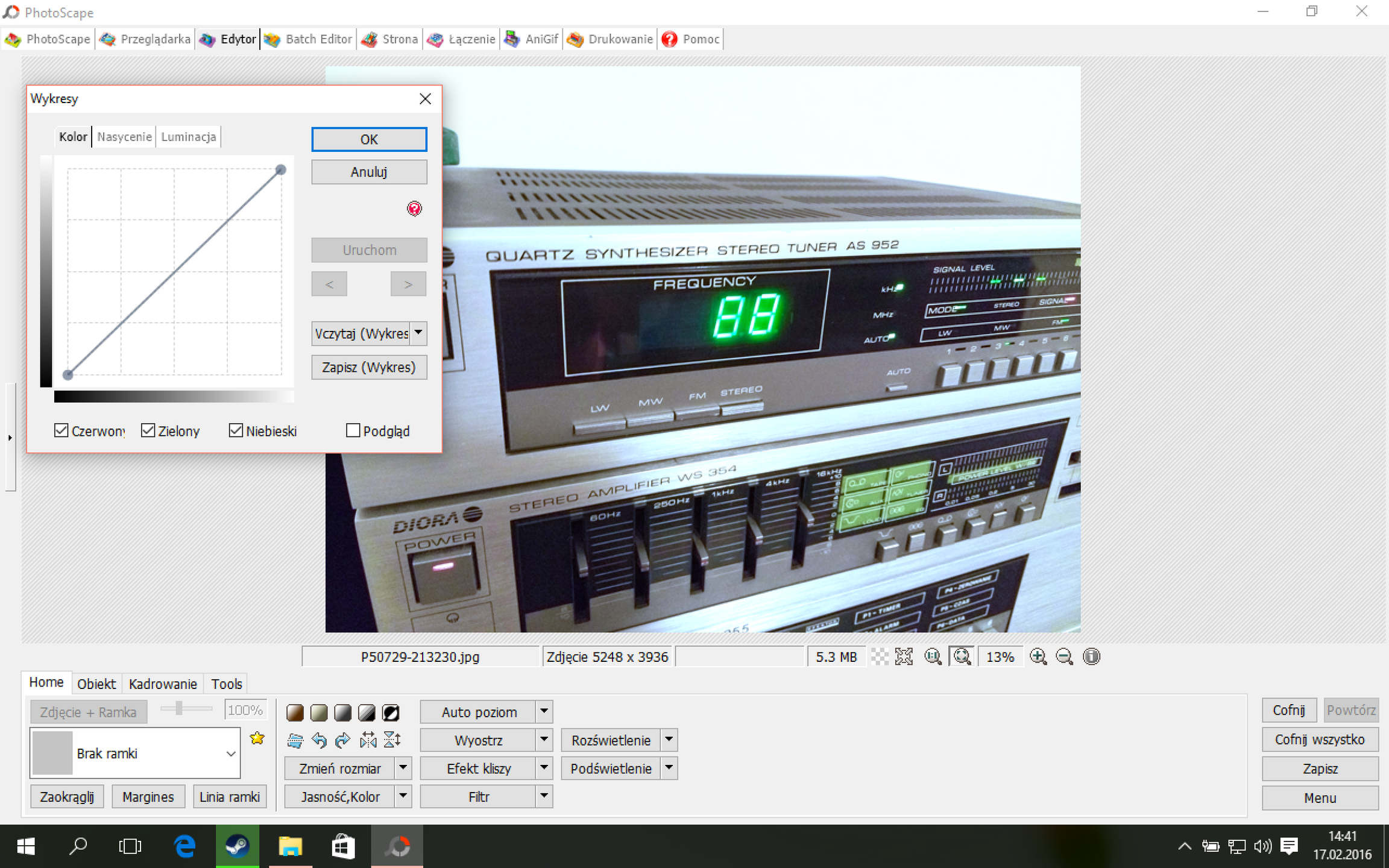Click the Zaokrąglij button
This screenshot has height=868, width=1389.
click(x=67, y=797)
